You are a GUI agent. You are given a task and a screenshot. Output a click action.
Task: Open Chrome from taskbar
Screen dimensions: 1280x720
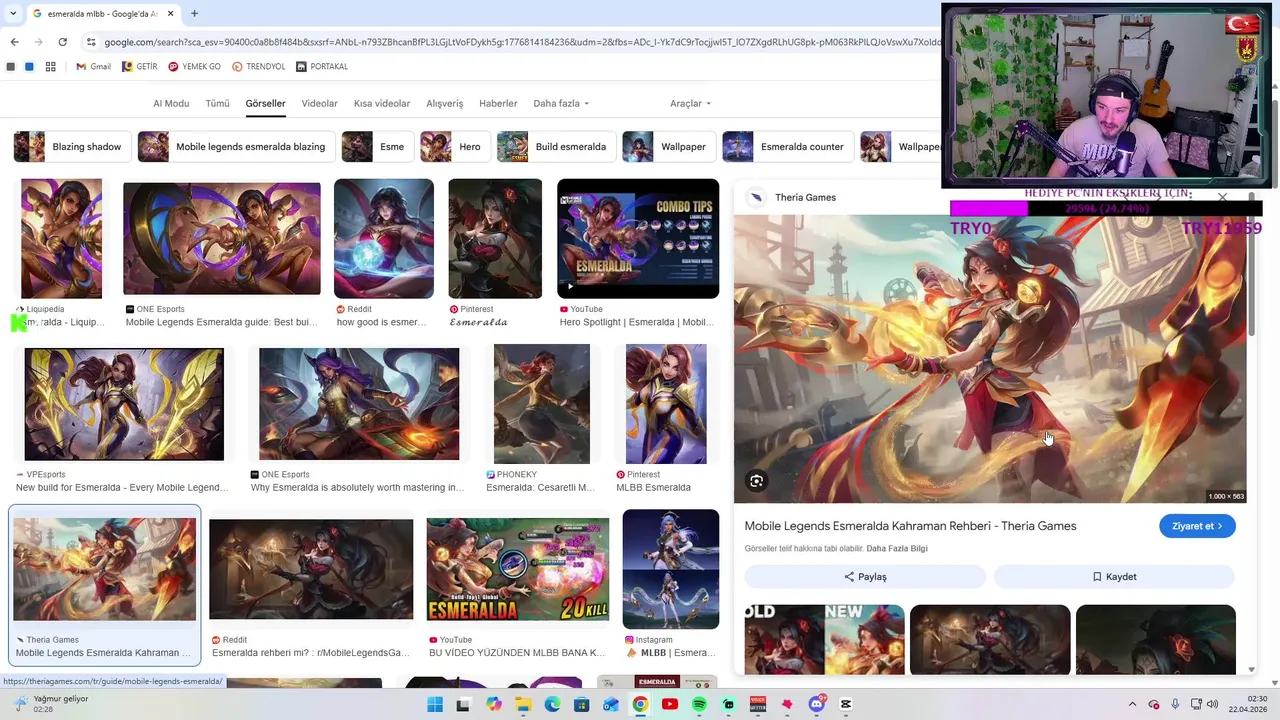(640, 704)
